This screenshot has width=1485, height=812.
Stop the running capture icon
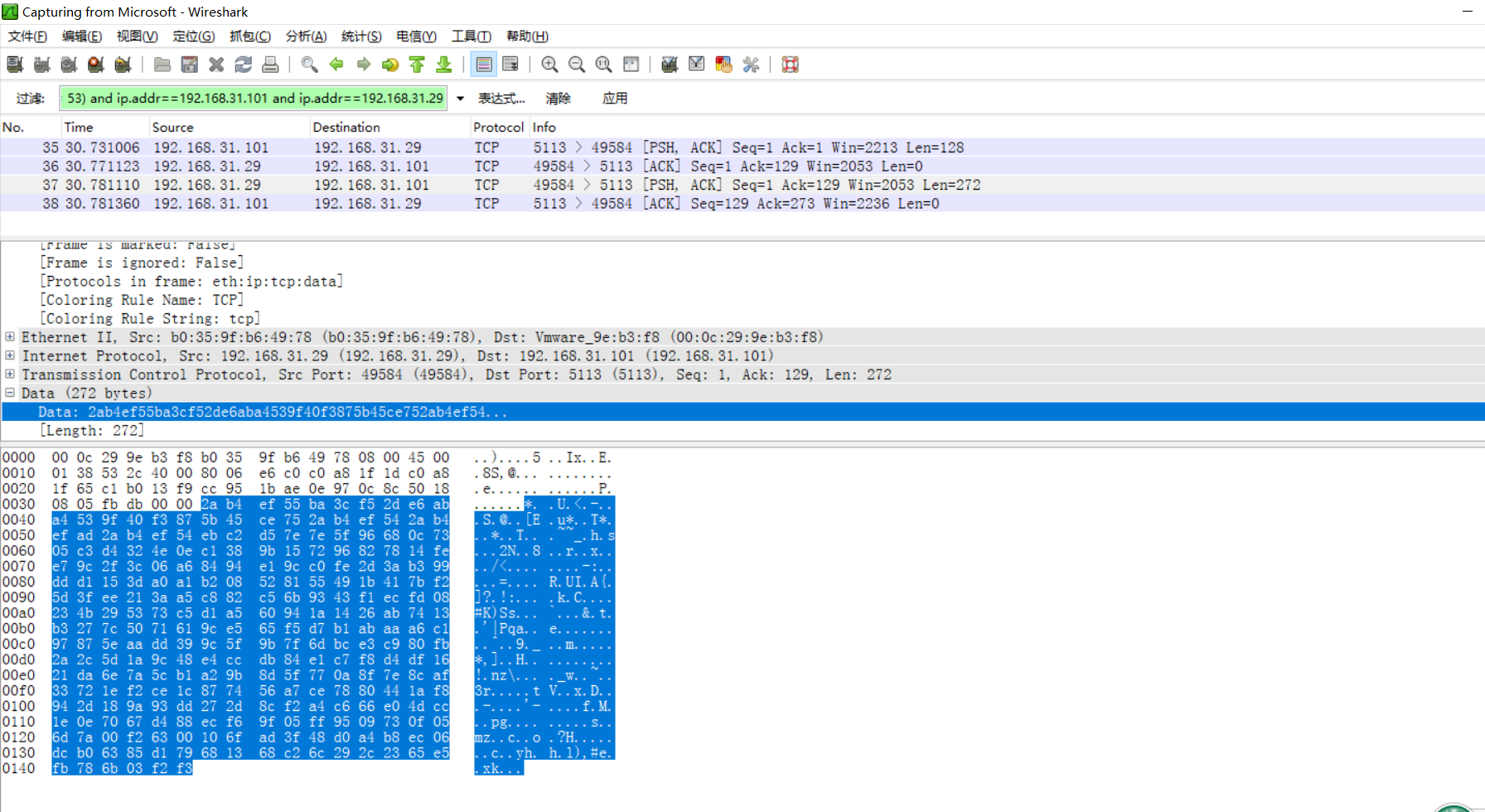(x=96, y=65)
